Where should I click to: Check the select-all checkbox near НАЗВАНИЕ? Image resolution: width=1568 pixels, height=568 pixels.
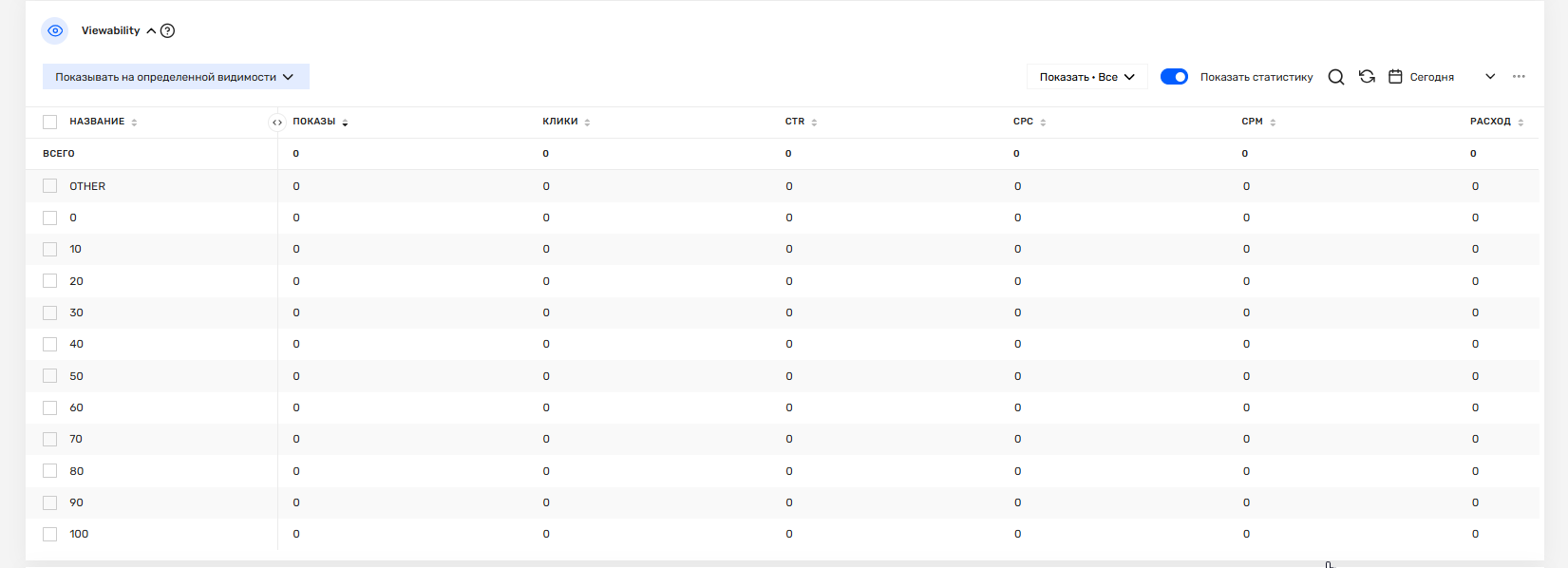click(x=50, y=122)
